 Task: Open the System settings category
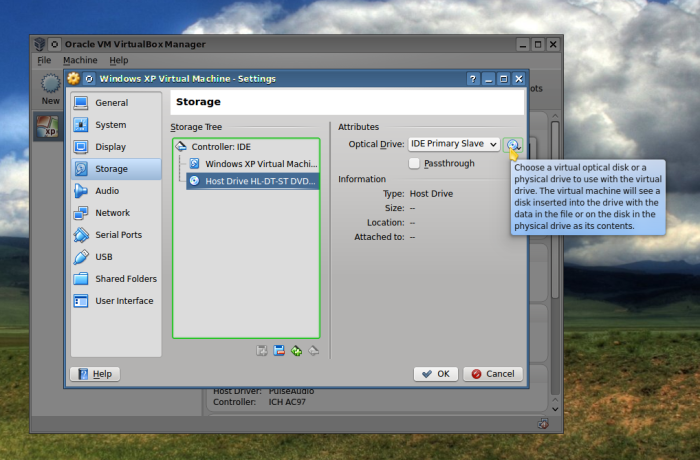click(116, 125)
